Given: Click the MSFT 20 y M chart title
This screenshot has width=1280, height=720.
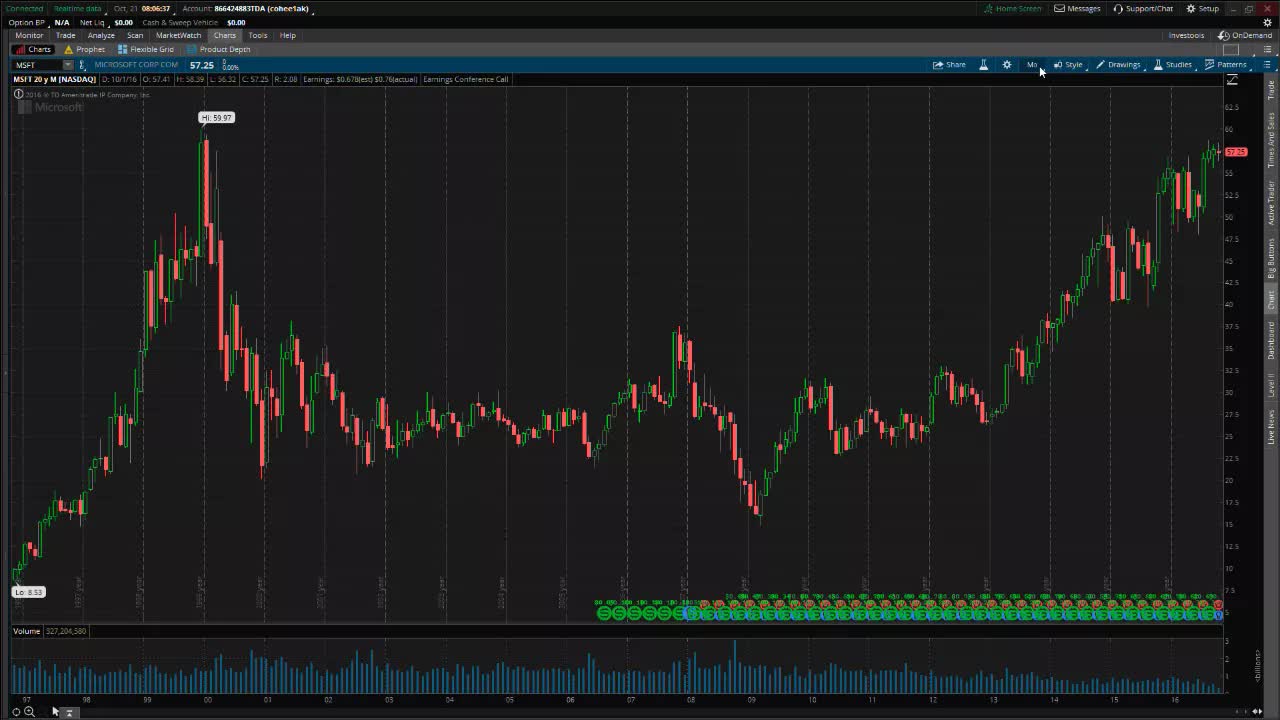Looking at the screenshot, I should click(x=54, y=79).
